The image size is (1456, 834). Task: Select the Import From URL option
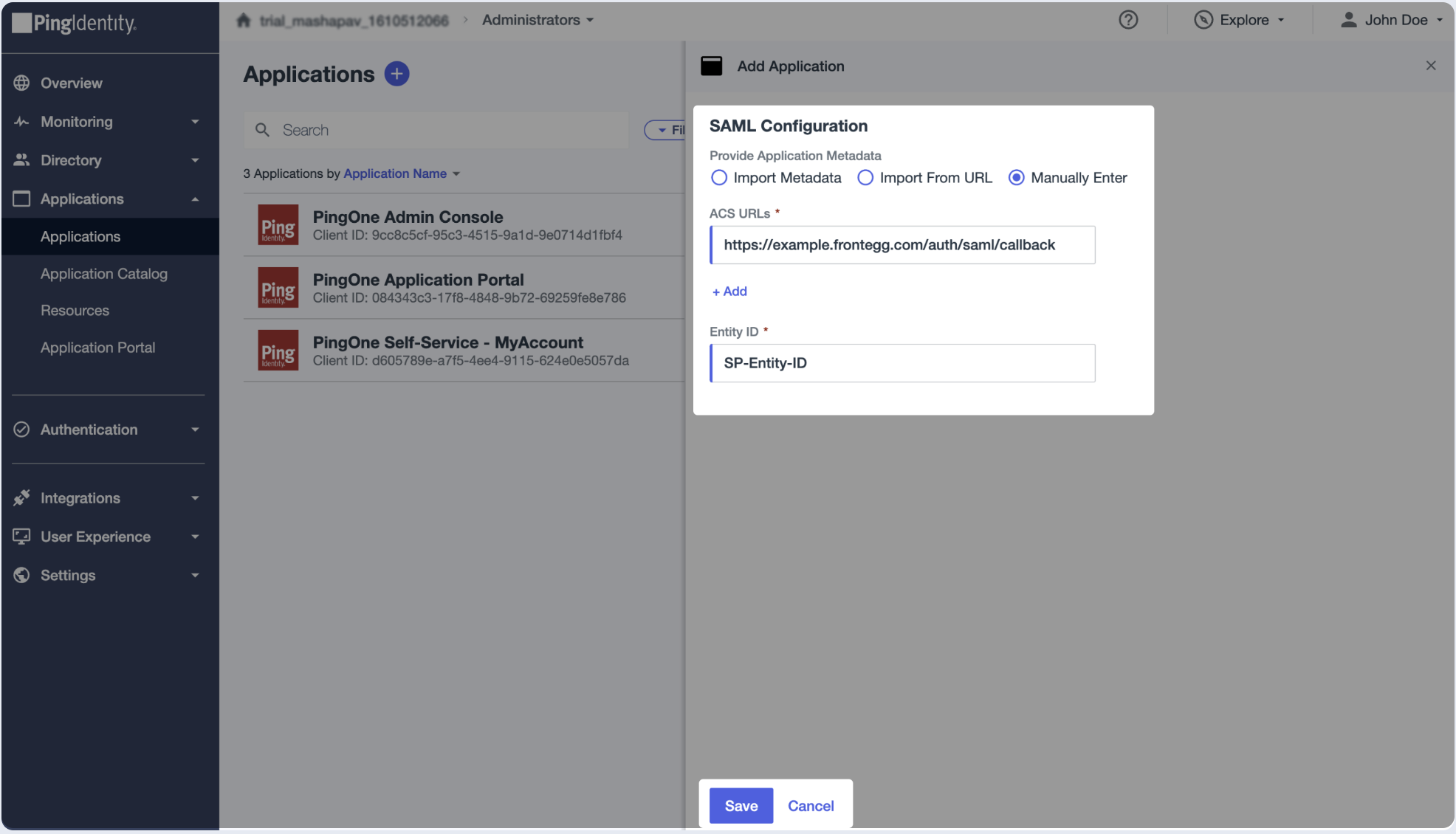tap(865, 178)
